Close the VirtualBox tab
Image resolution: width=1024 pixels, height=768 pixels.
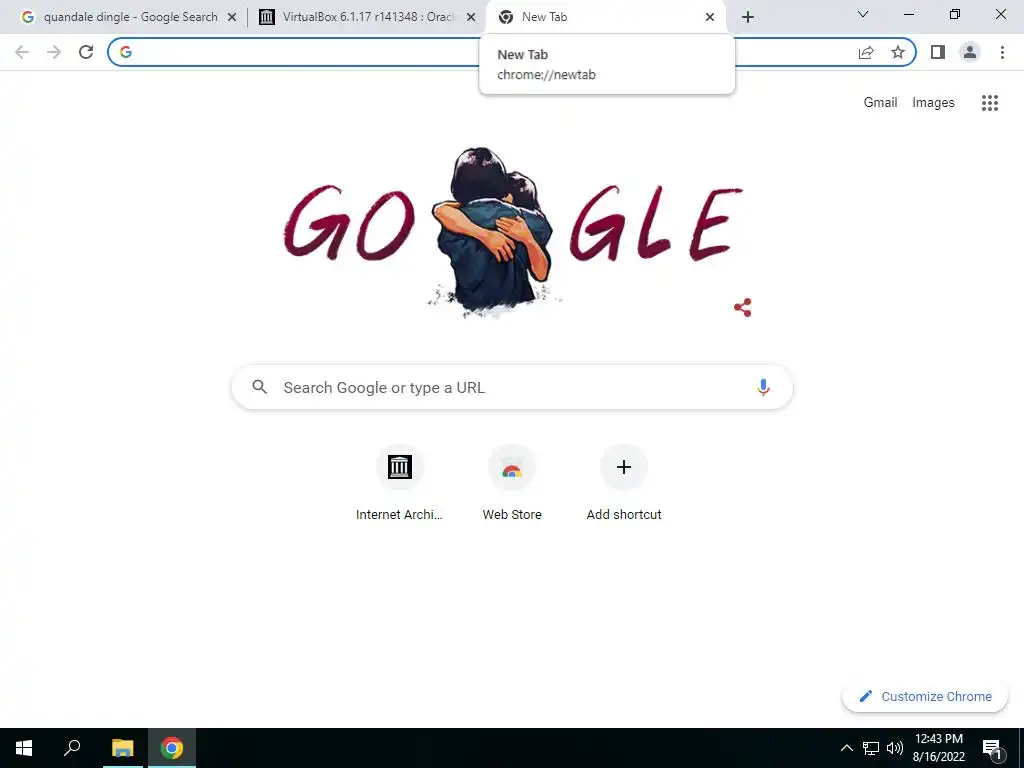(x=471, y=17)
